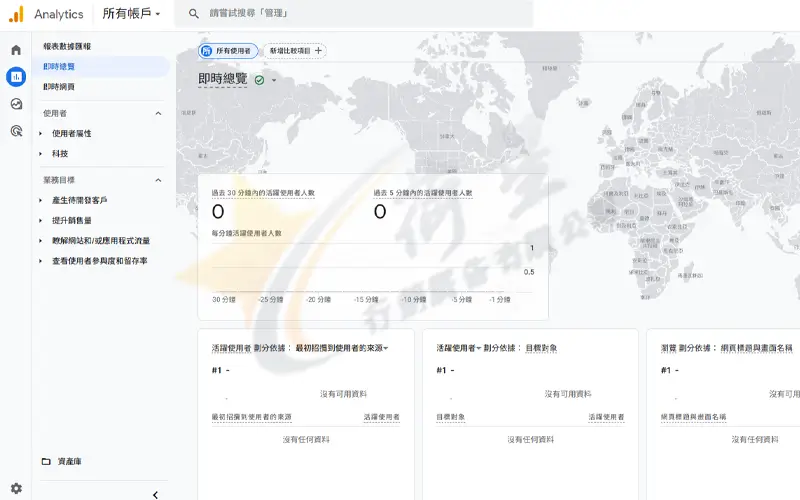The width and height of the screenshot is (800, 500).
Task: Click 每分鐘活躍使用者人數 label
Action: [x=246, y=233]
